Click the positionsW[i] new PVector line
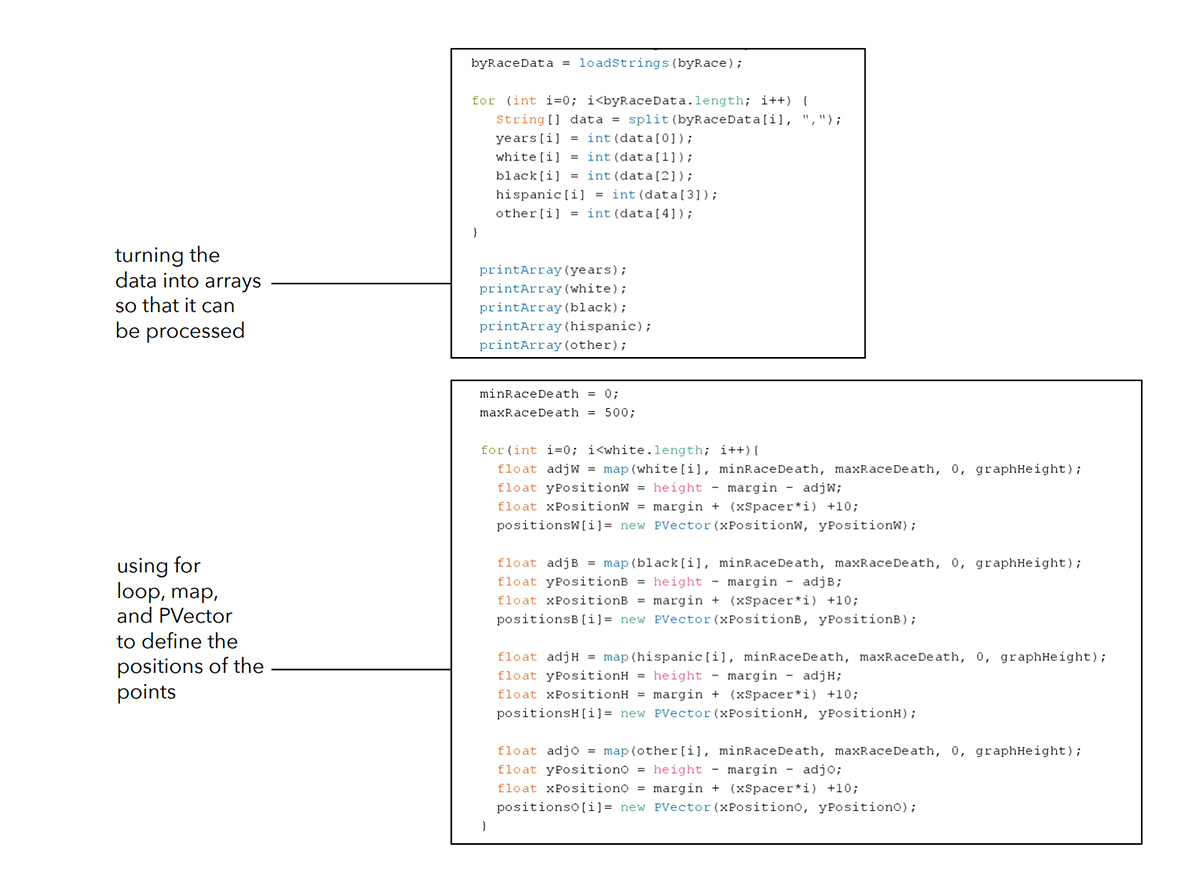 pos(705,525)
